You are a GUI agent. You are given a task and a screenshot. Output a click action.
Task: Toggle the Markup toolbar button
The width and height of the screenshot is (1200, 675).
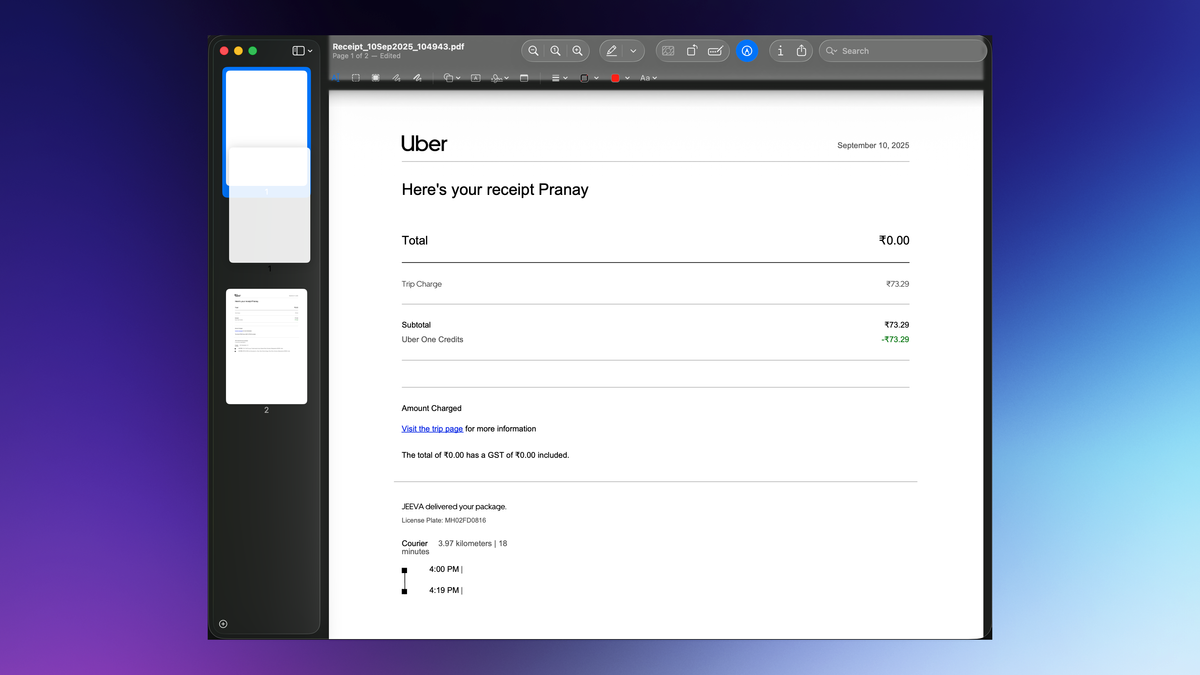click(746, 51)
